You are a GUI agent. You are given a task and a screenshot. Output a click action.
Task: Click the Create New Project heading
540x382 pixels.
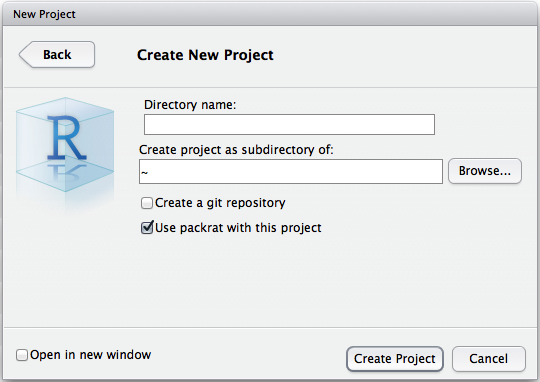click(205, 55)
